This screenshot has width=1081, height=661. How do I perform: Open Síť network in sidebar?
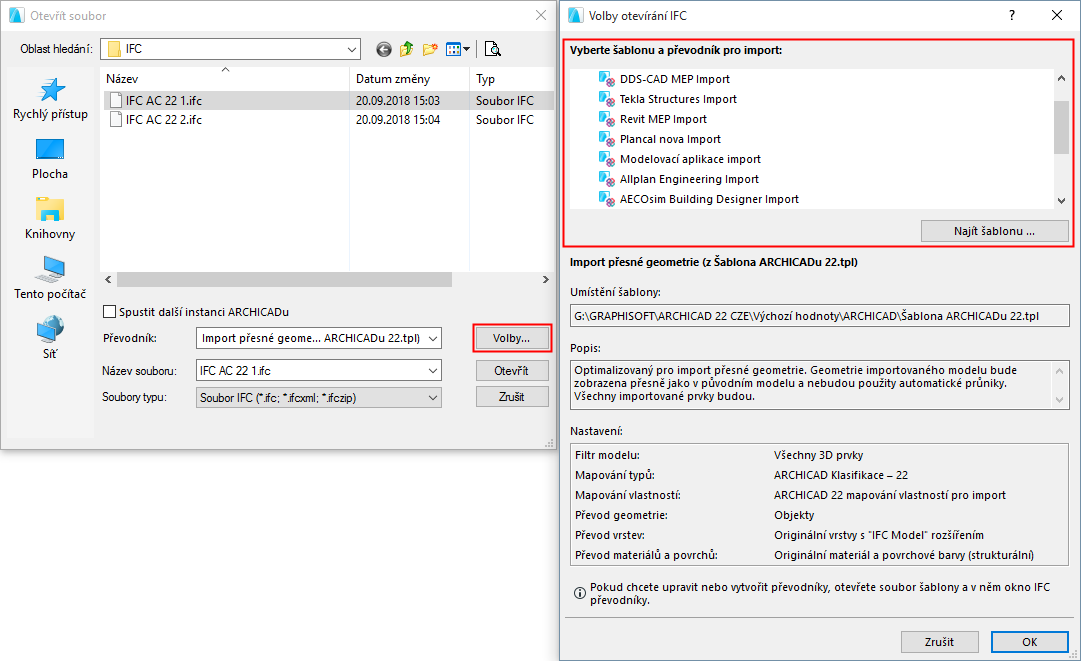(50, 338)
